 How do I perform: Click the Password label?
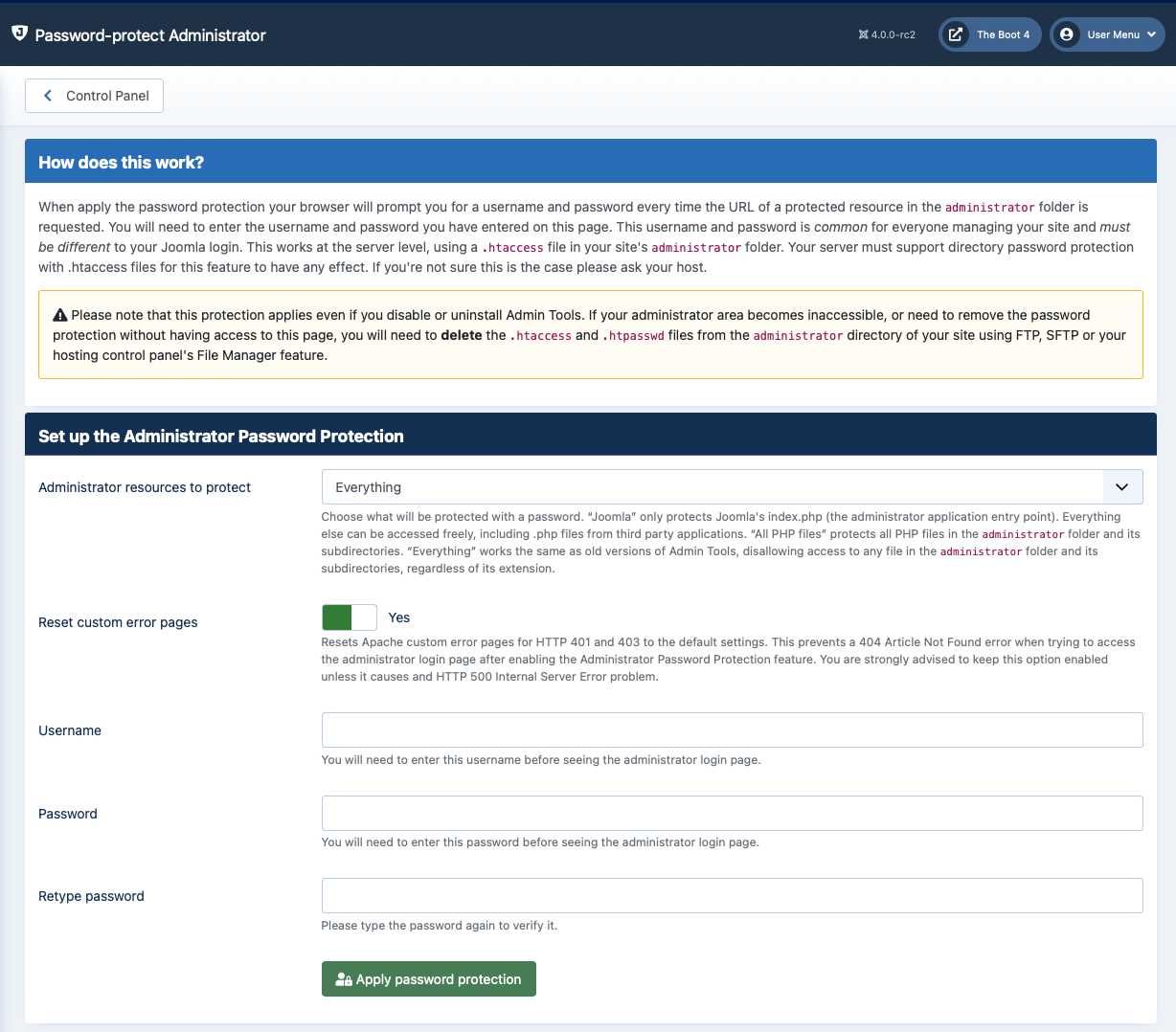tap(68, 814)
